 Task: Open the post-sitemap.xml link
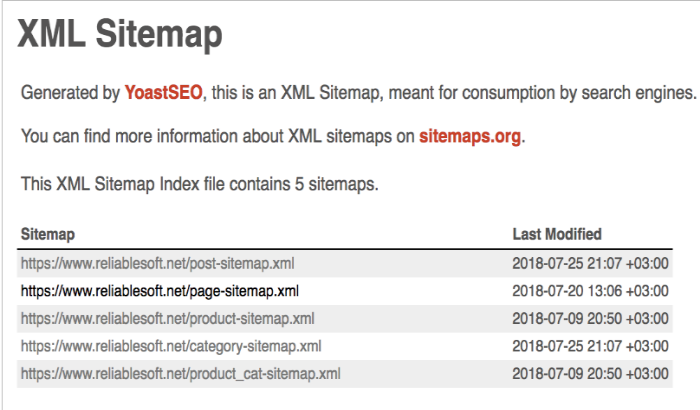click(157, 264)
